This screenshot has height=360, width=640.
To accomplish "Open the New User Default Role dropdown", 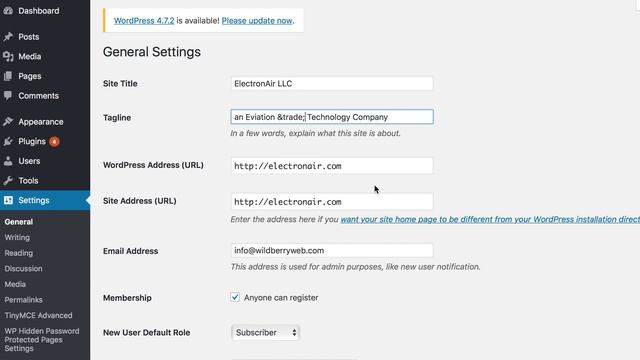I will (x=265, y=333).
